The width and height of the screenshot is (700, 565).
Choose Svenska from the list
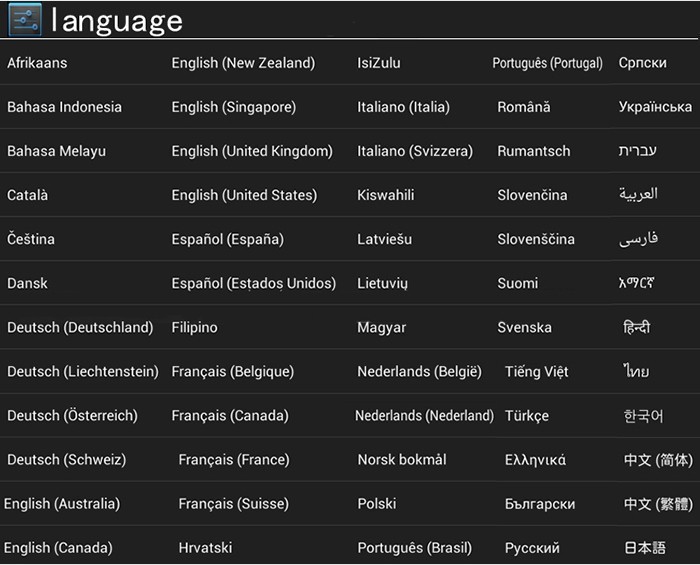tap(524, 327)
